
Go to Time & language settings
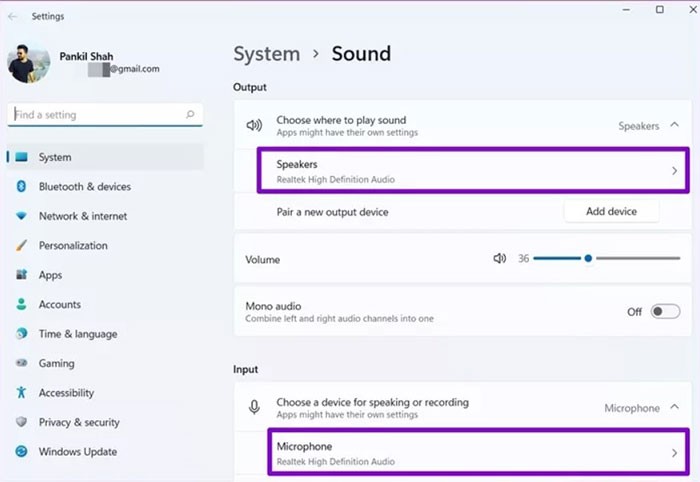(x=77, y=334)
